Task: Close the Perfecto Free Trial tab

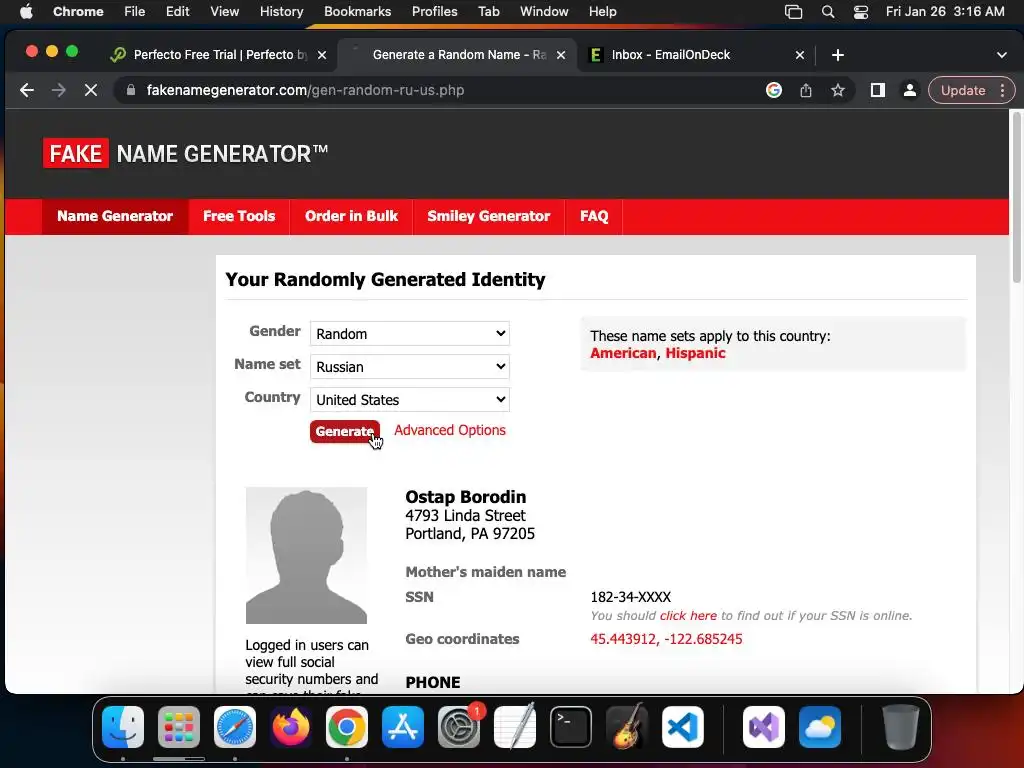Action: [x=322, y=55]
